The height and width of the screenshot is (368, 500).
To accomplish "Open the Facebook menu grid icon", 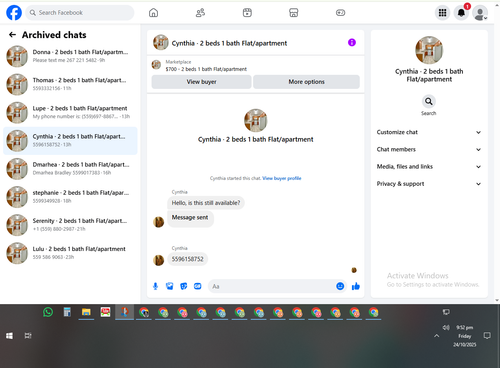I will (x=442, y=13).
